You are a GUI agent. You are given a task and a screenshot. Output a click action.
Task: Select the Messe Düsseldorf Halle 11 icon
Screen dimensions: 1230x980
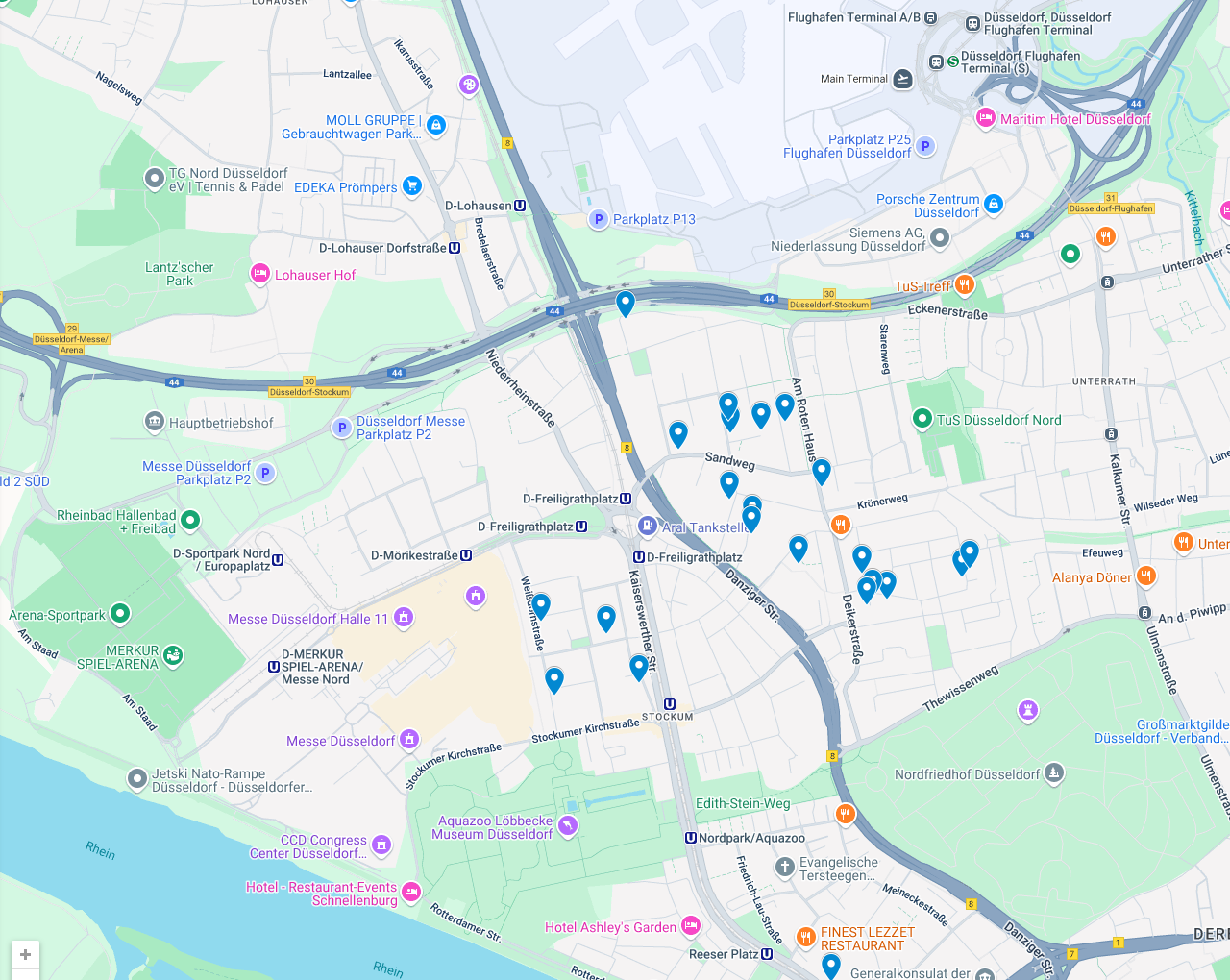pyautogui.click(x=404, y=617)
